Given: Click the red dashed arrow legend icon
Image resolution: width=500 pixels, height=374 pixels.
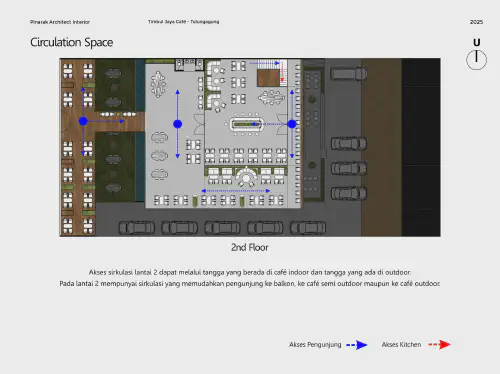Looking at the screenshot, I should [439, 344].
